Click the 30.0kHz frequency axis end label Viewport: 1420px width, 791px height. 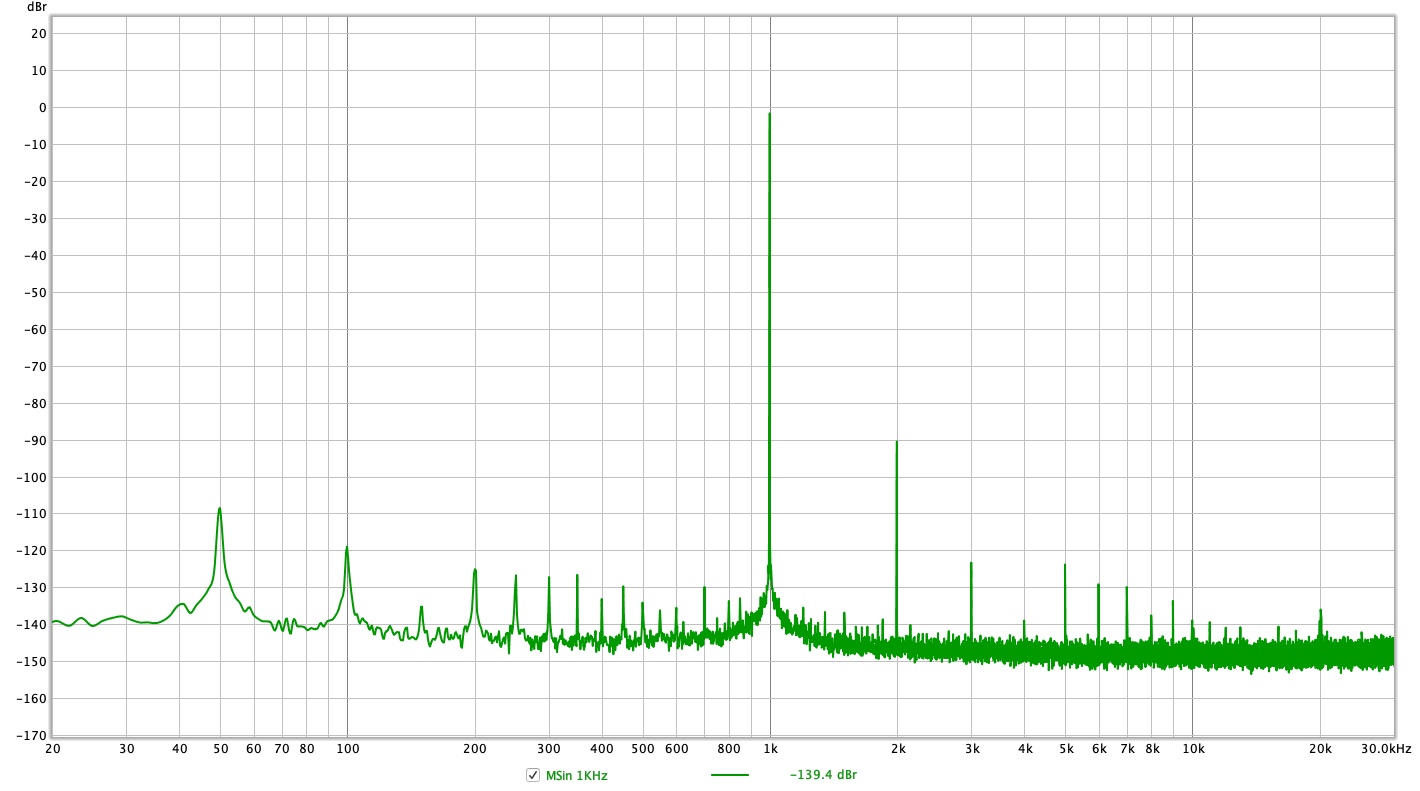(1388, 748)
